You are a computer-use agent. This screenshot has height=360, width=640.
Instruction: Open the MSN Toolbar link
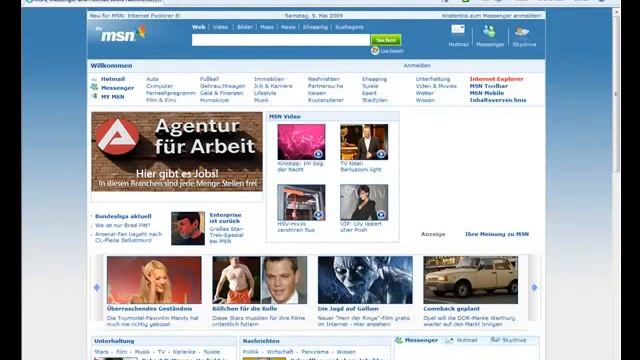click(x=489, y=86)
